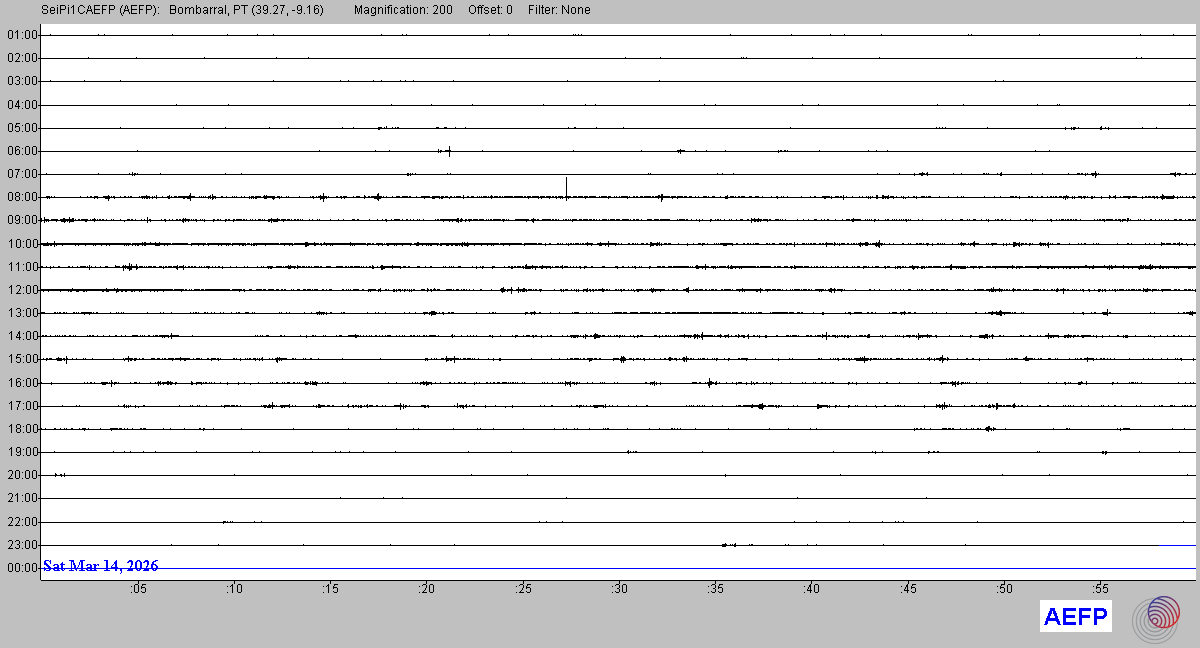Screen dimensions: 1200x648
Task: Select the 20:00 hour label
Action: (22, 475)
